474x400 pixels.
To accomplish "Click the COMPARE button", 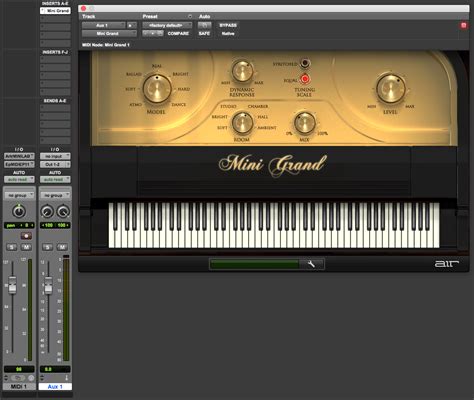I will [x=178, y=34].
